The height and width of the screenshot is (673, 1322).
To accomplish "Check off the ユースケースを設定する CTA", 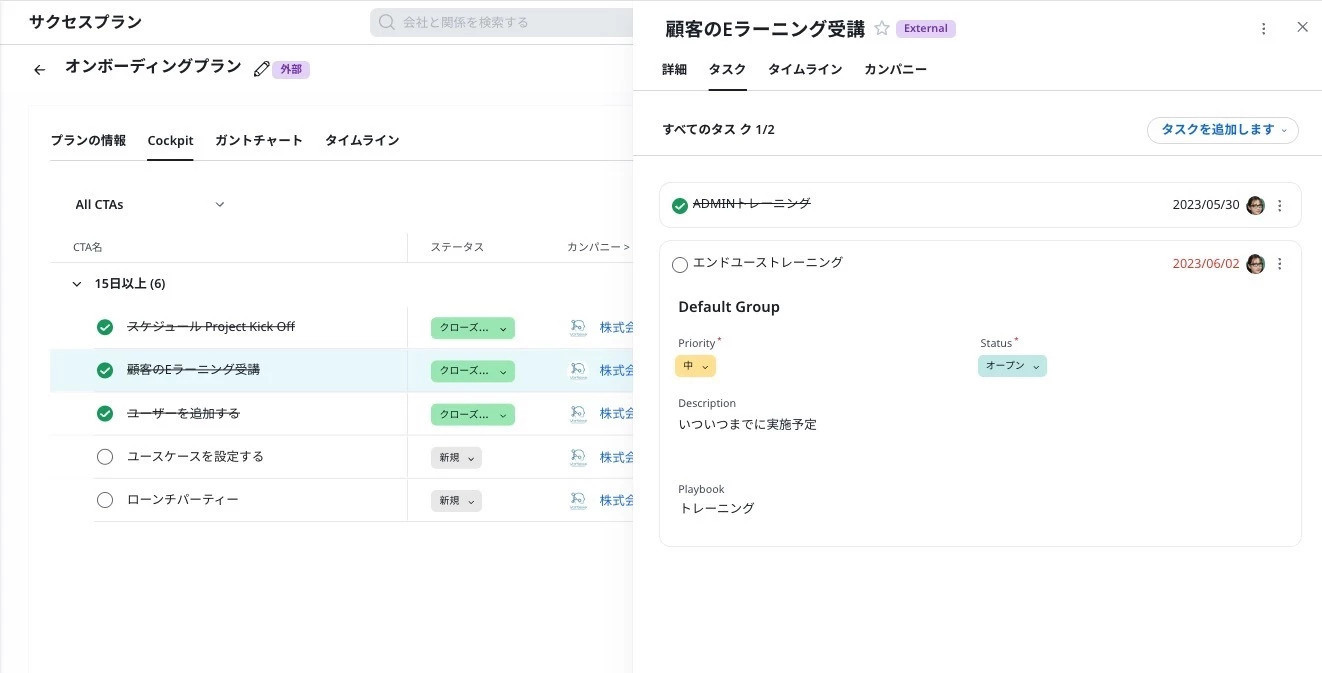I will point(105,457).
